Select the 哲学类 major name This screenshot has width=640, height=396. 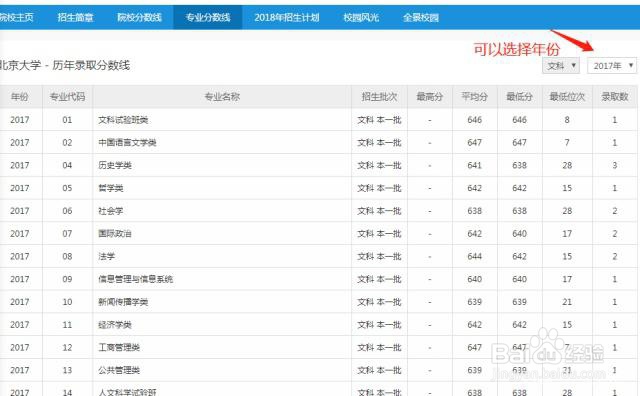tap(111, 188)
